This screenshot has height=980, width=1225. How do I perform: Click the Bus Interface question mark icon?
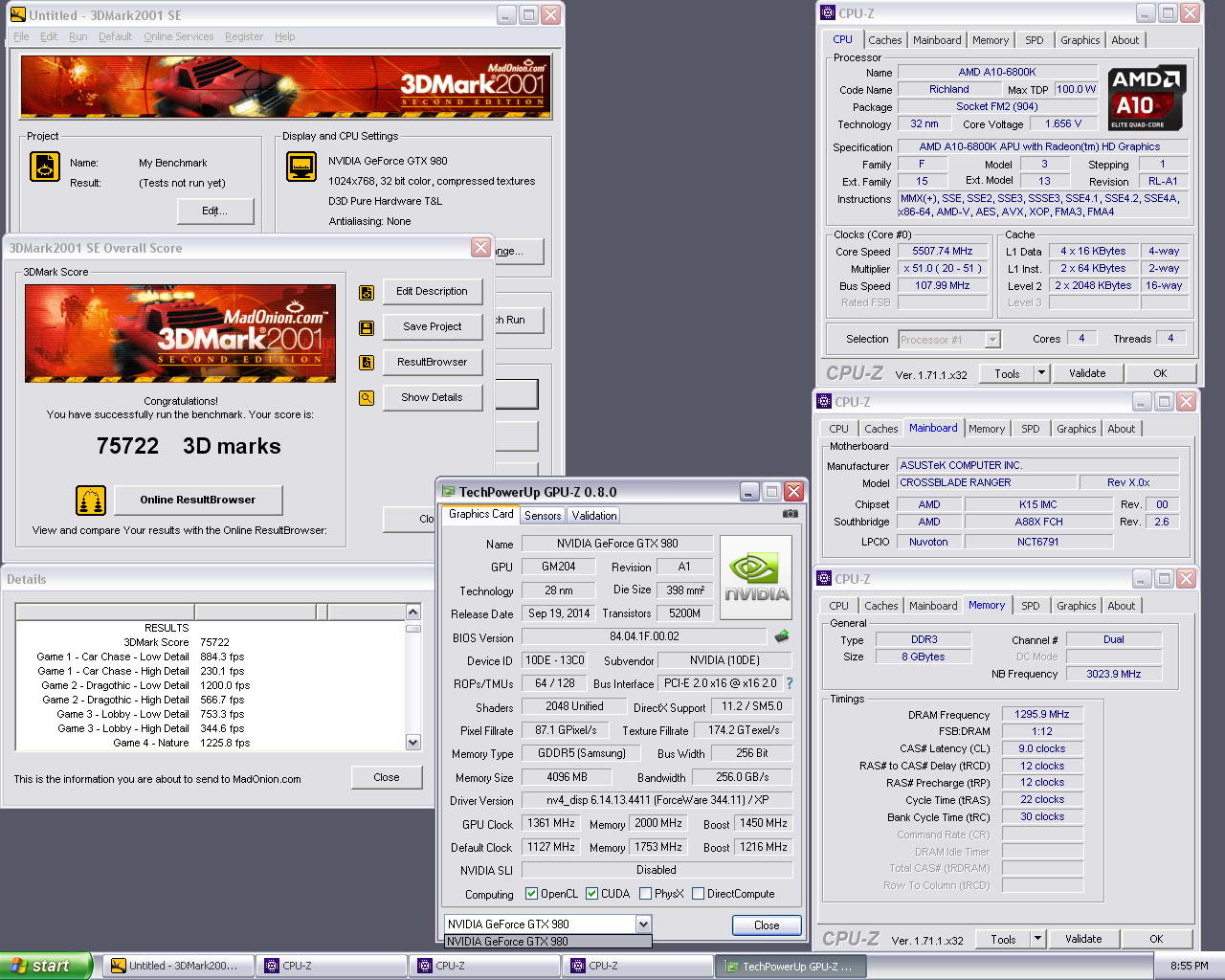pos(790,683)
